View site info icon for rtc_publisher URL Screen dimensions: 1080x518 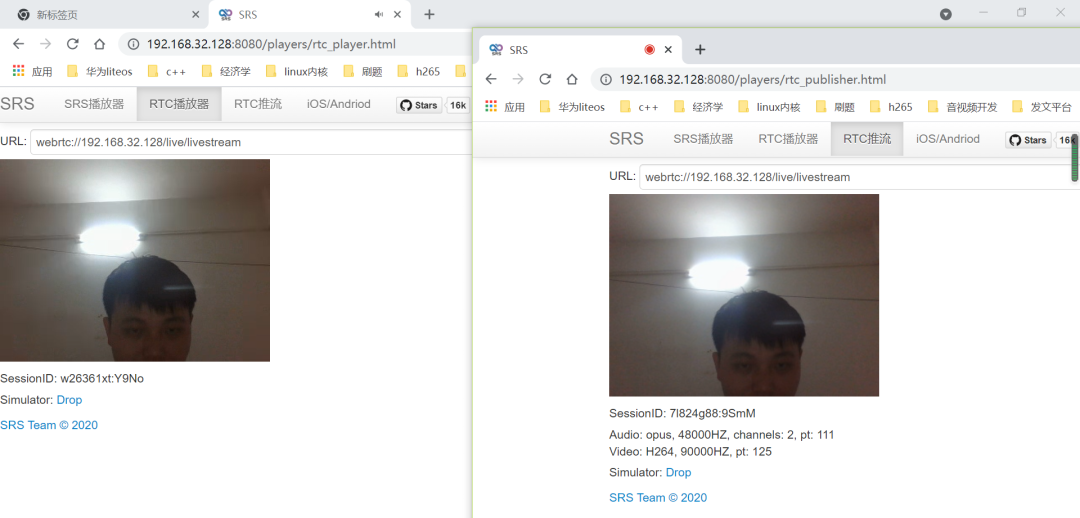point(606,79)
